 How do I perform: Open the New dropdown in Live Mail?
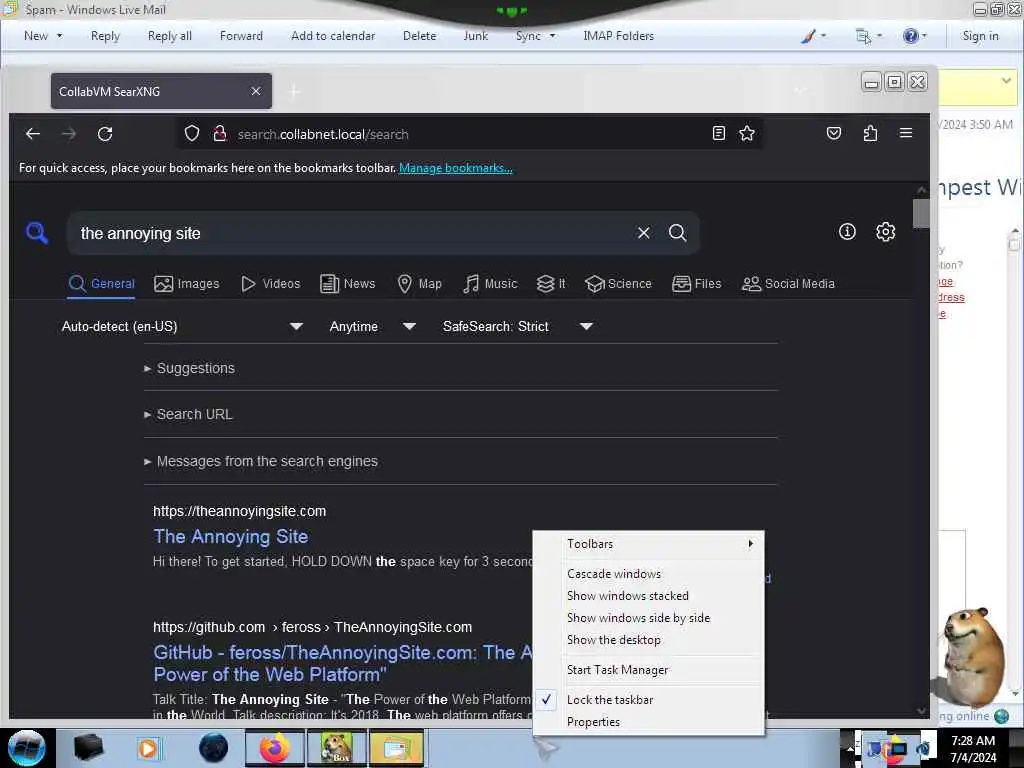[x=43, y=36]
